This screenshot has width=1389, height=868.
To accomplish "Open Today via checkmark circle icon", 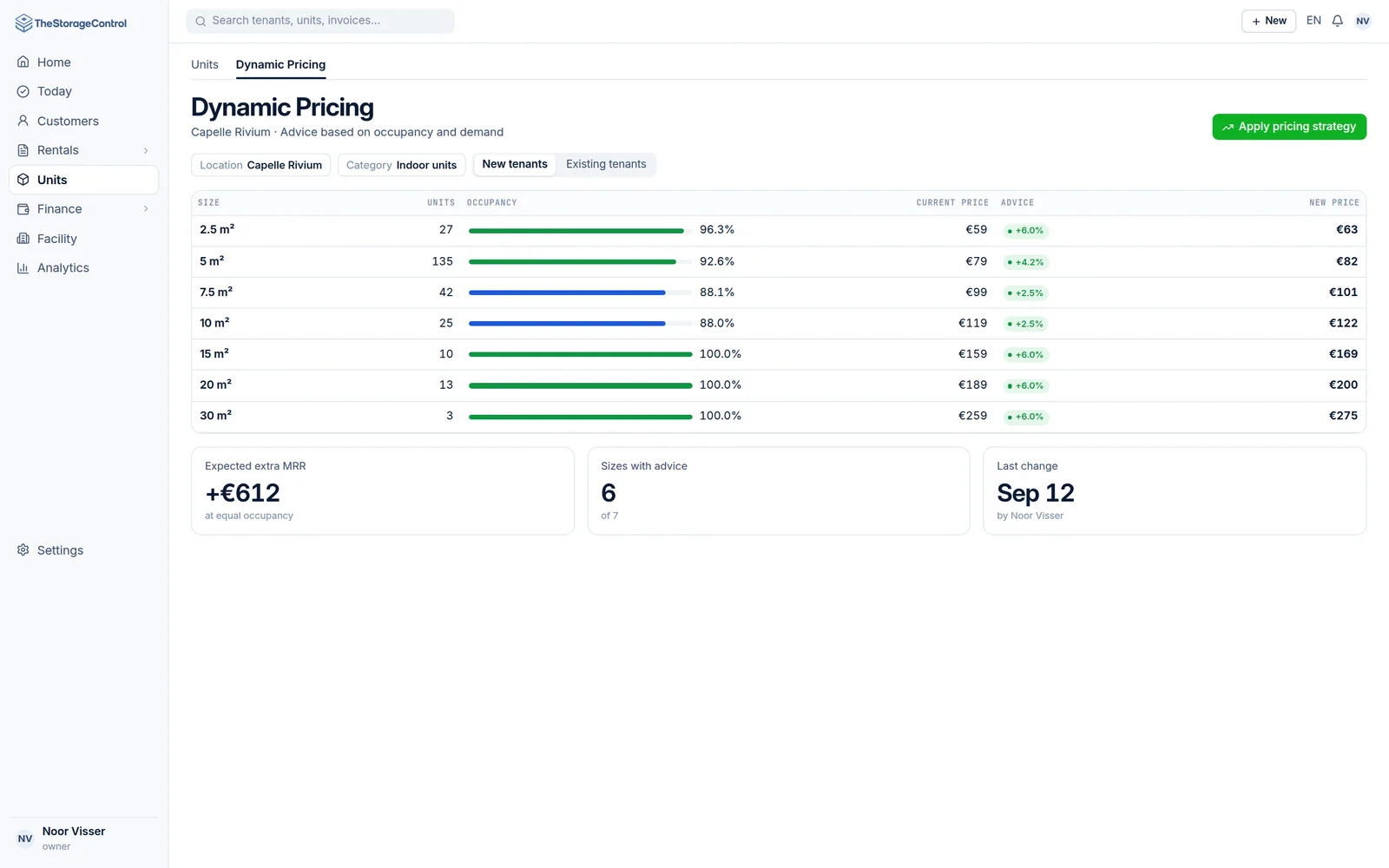I will 23,91.
